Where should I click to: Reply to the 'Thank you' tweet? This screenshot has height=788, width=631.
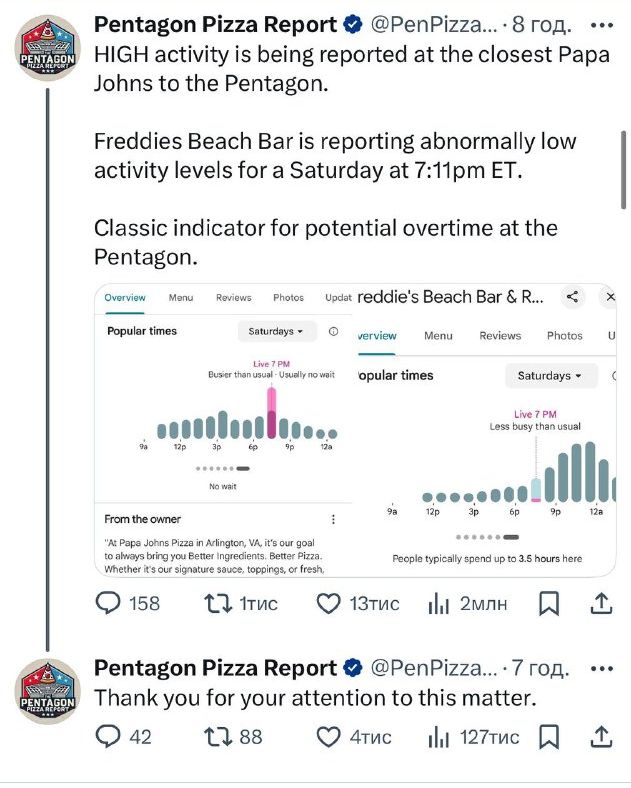(x=108, y=737)
